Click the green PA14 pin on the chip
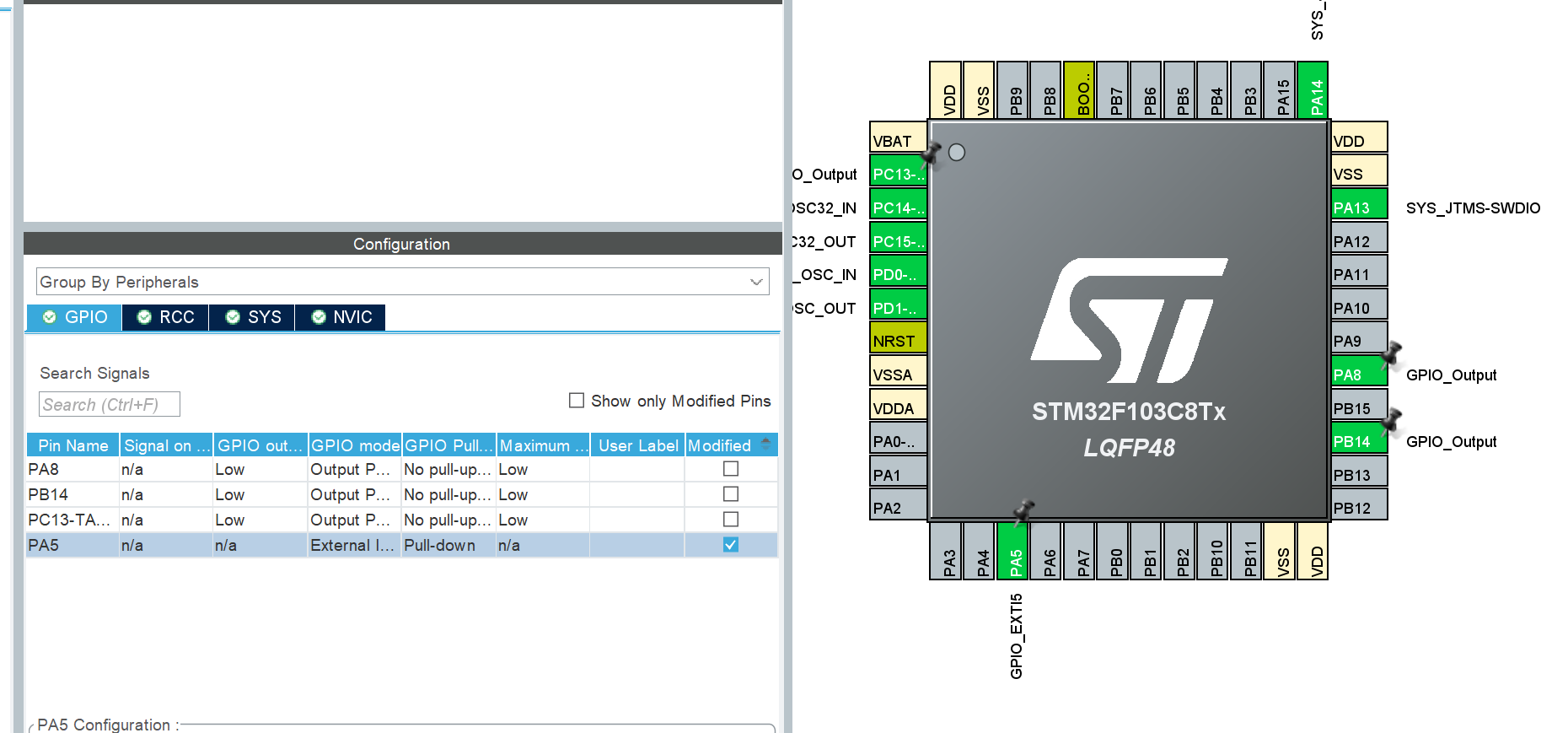The image size is (1568, 733). click(x=1313, y=90)
